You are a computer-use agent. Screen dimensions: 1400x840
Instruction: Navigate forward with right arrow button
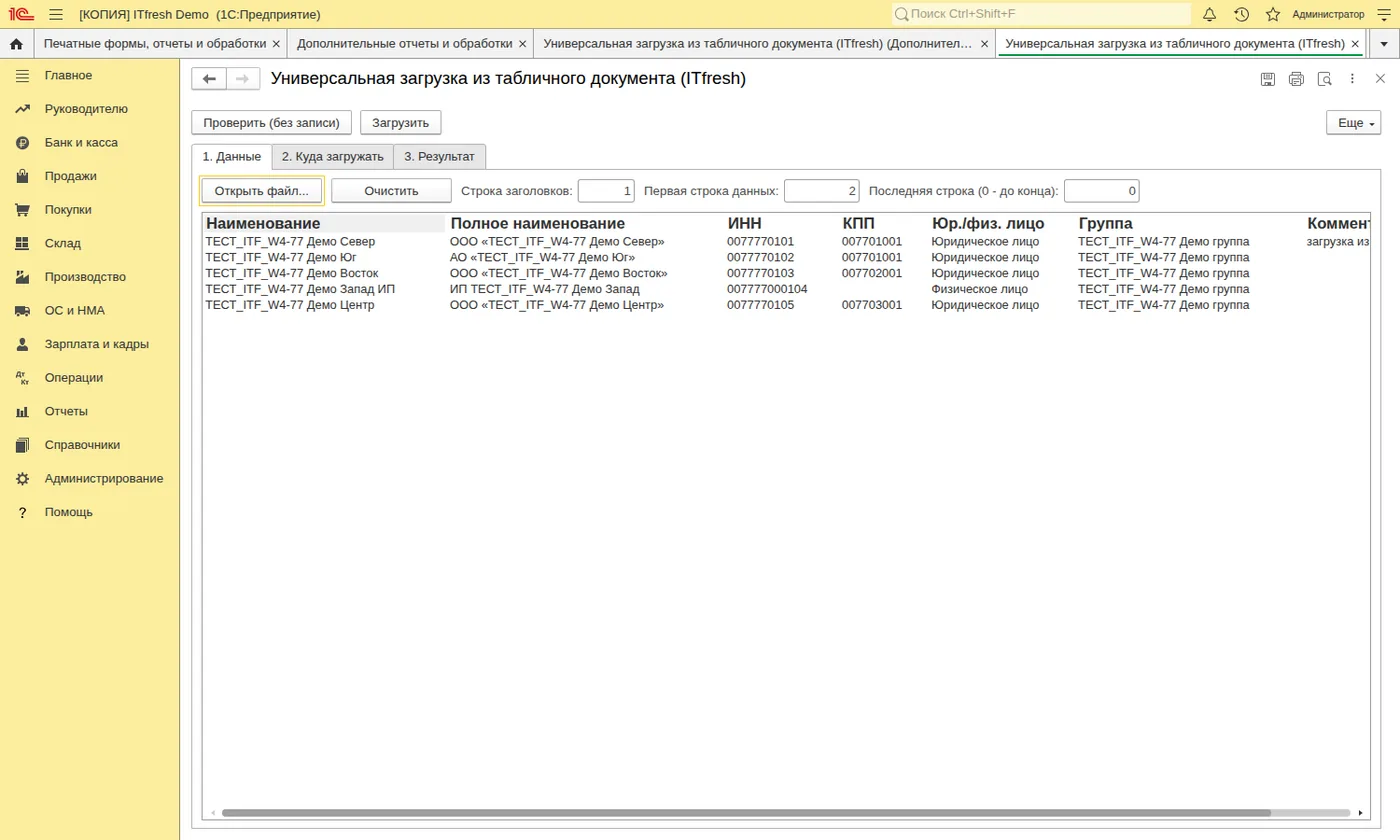tap(243, 79)
